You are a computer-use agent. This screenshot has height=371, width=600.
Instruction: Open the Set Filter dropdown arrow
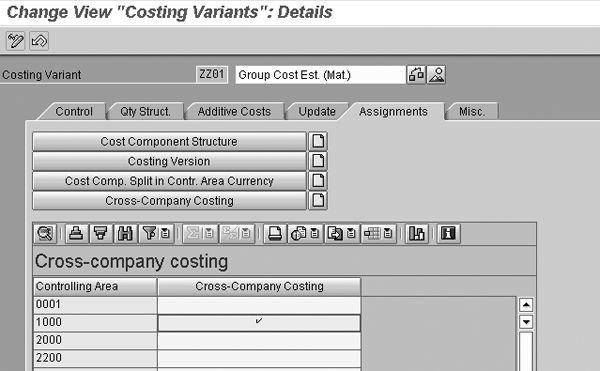click(165, 234)
